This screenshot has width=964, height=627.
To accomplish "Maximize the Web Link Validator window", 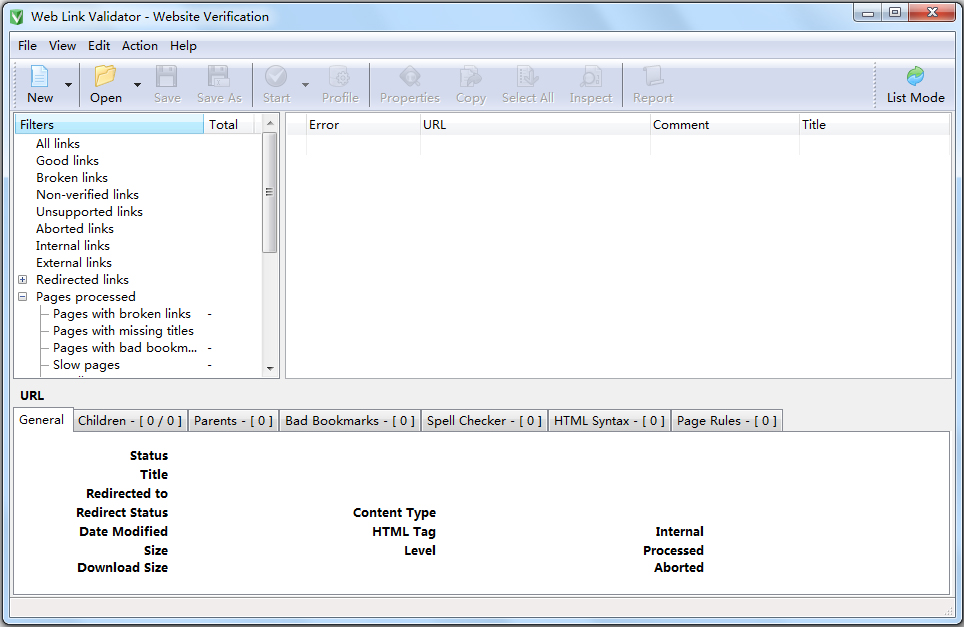I will click(895, 13).
